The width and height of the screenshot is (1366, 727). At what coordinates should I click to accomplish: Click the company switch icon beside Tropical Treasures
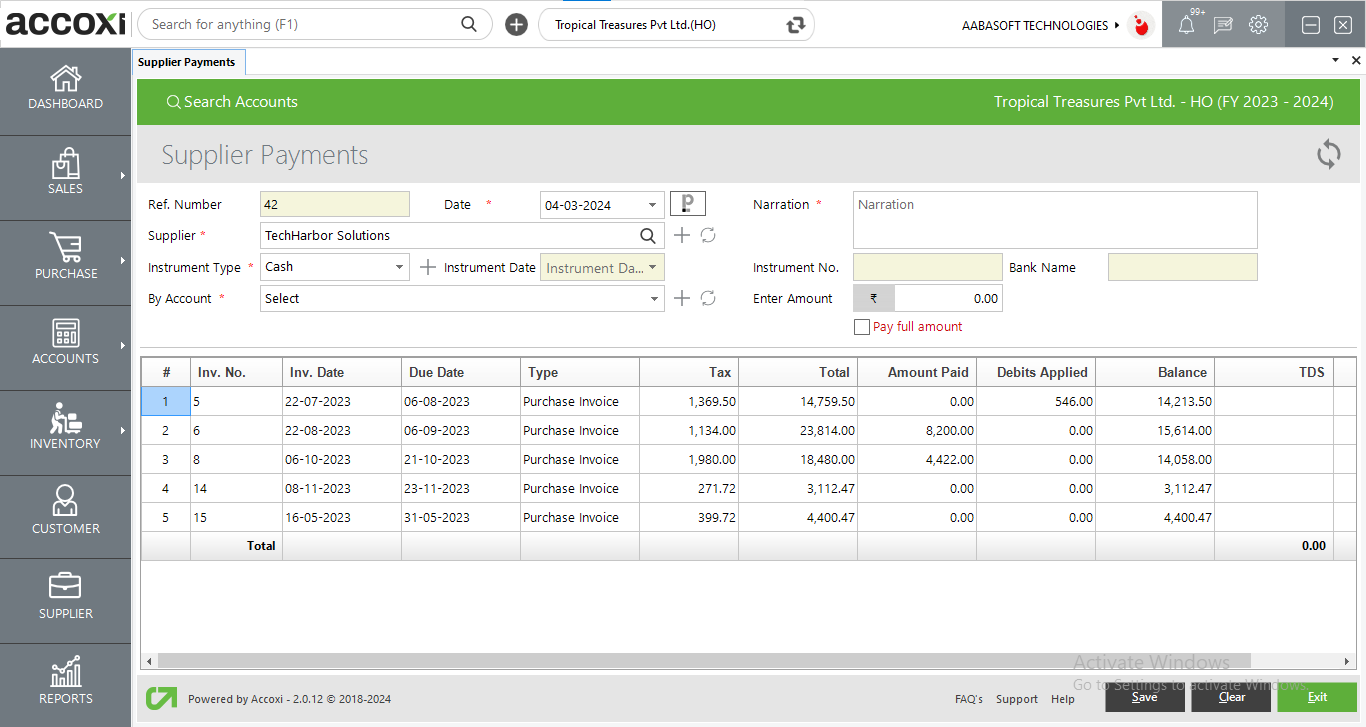793,24
